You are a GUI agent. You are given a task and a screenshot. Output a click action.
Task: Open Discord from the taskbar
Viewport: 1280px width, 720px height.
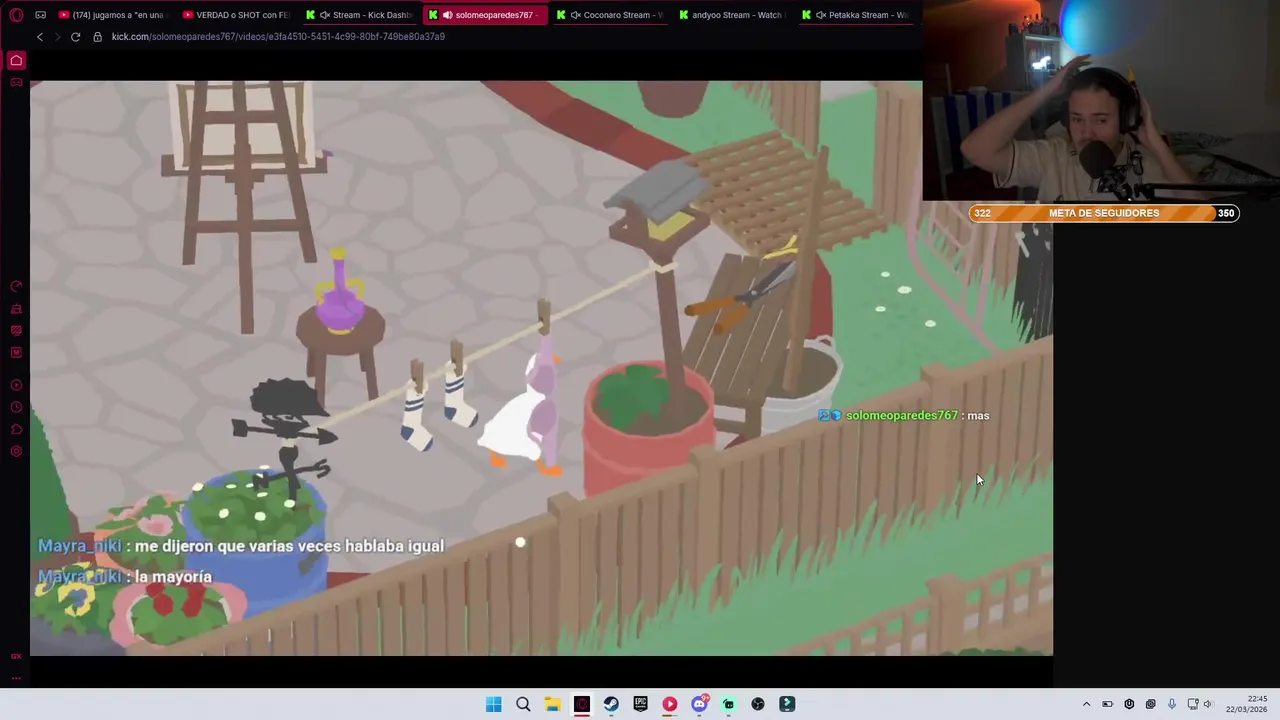point(700,704)
